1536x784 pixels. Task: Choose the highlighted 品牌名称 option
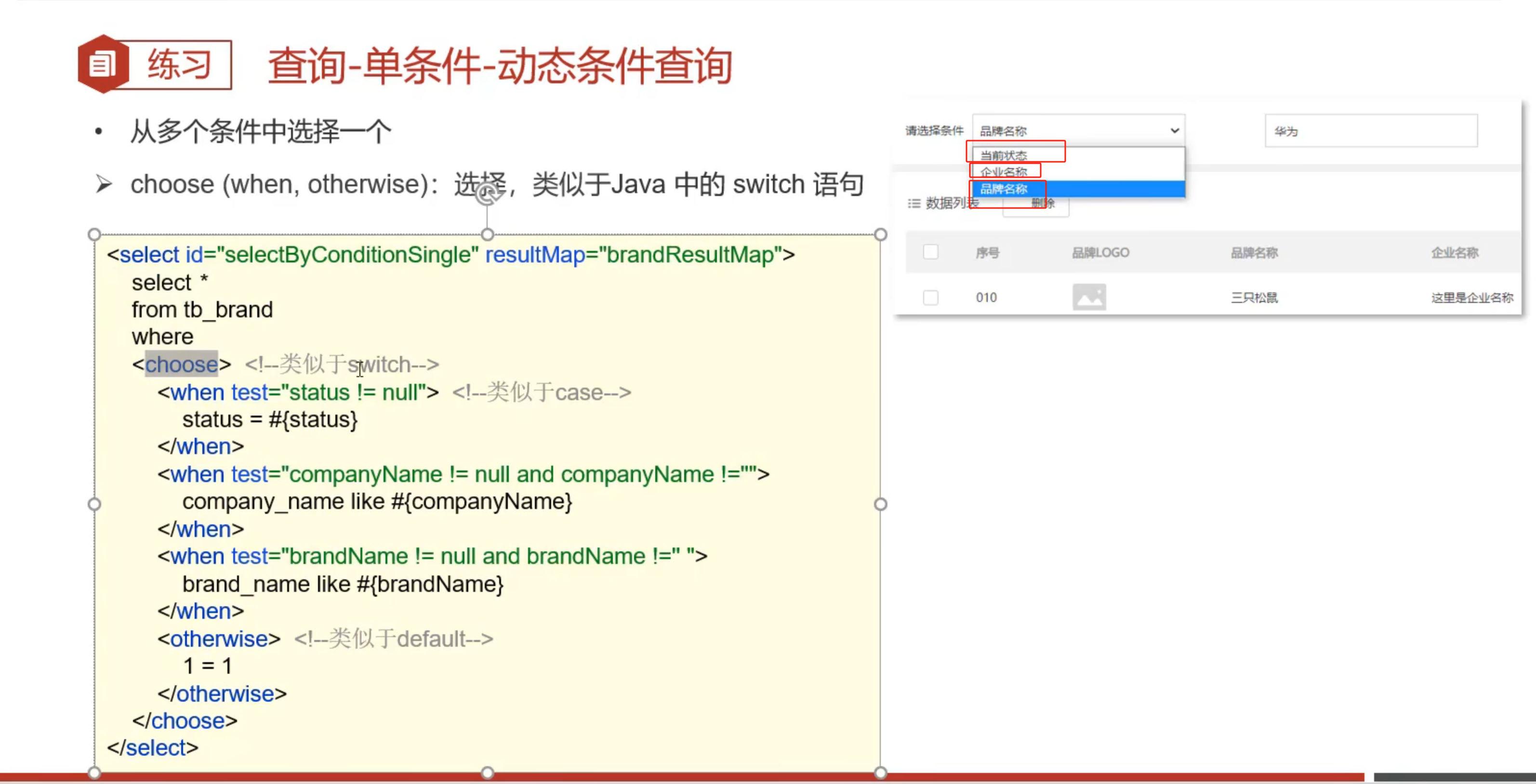tap(1078, 189)
